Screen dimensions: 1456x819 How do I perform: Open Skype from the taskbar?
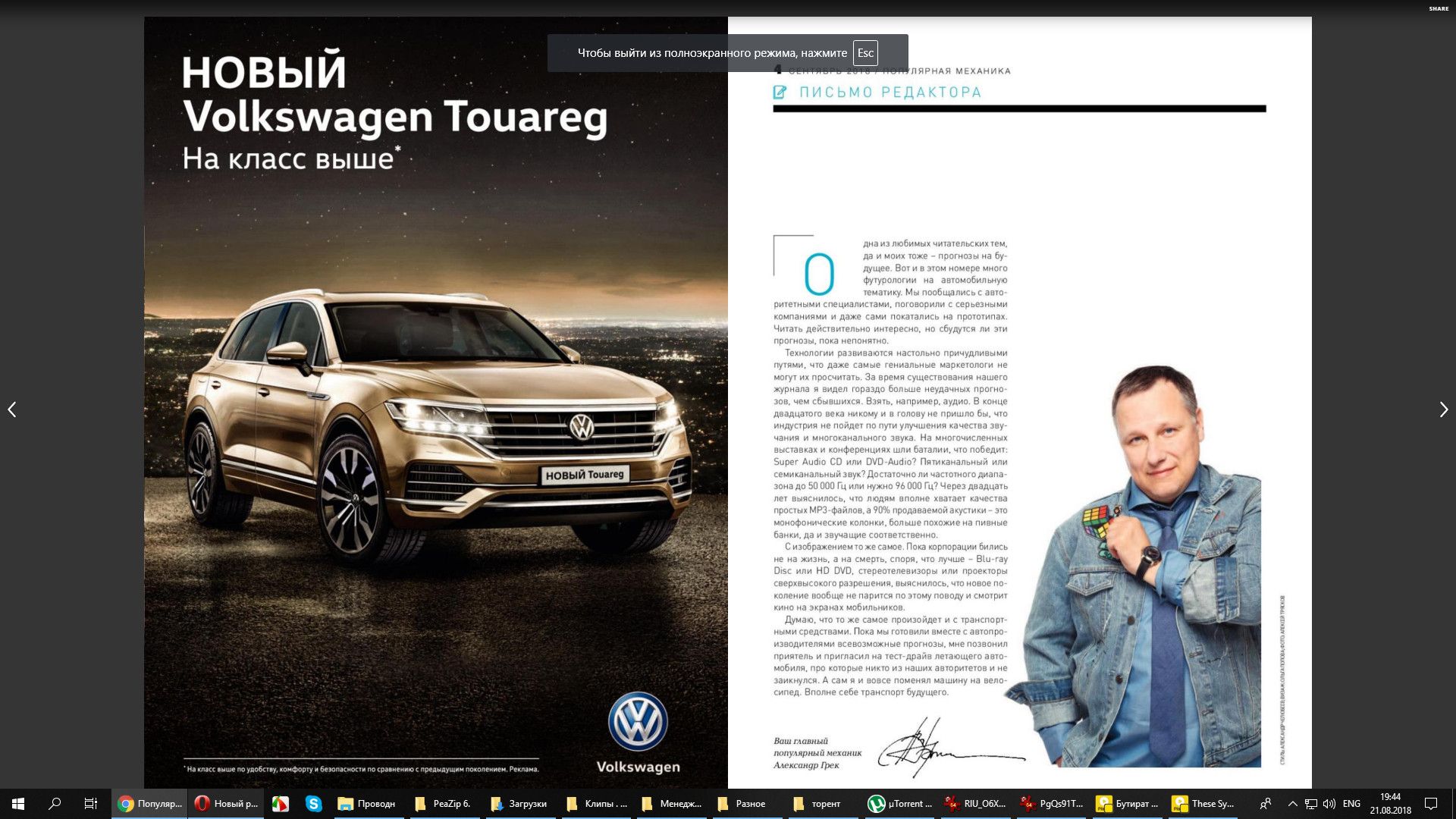(314, 804)
